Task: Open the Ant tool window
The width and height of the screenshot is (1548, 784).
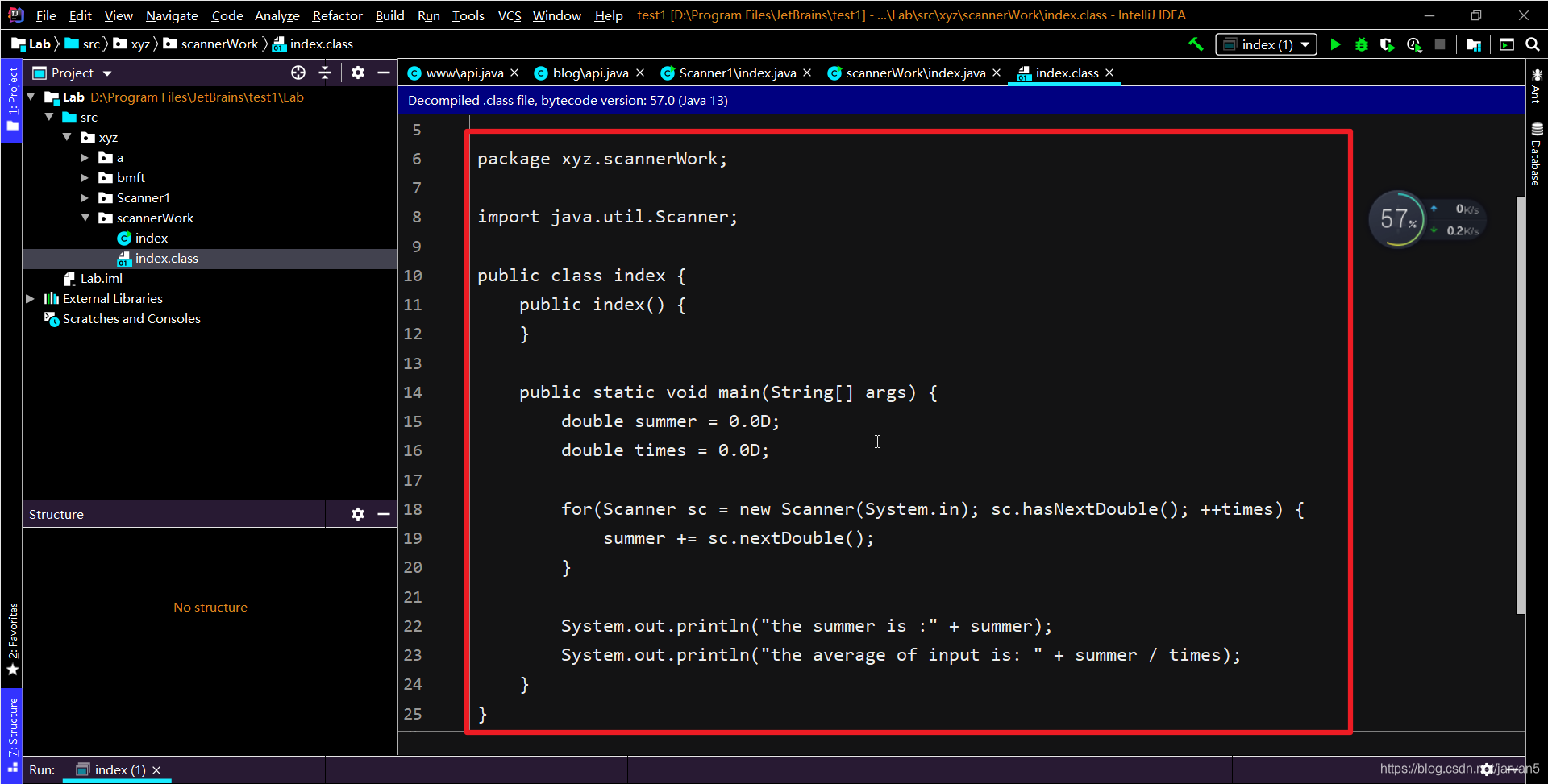Action: (1537, 85)
